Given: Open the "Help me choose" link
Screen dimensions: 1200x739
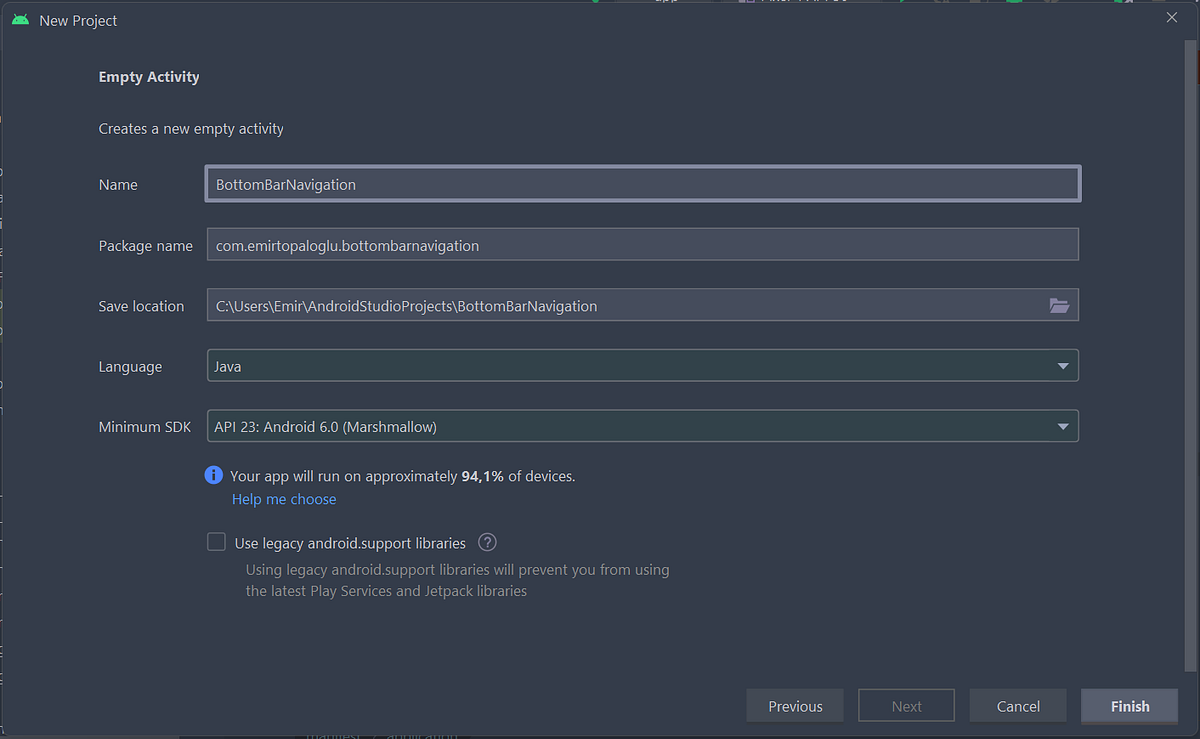Looking at the screenshot, I should point(284,499).
